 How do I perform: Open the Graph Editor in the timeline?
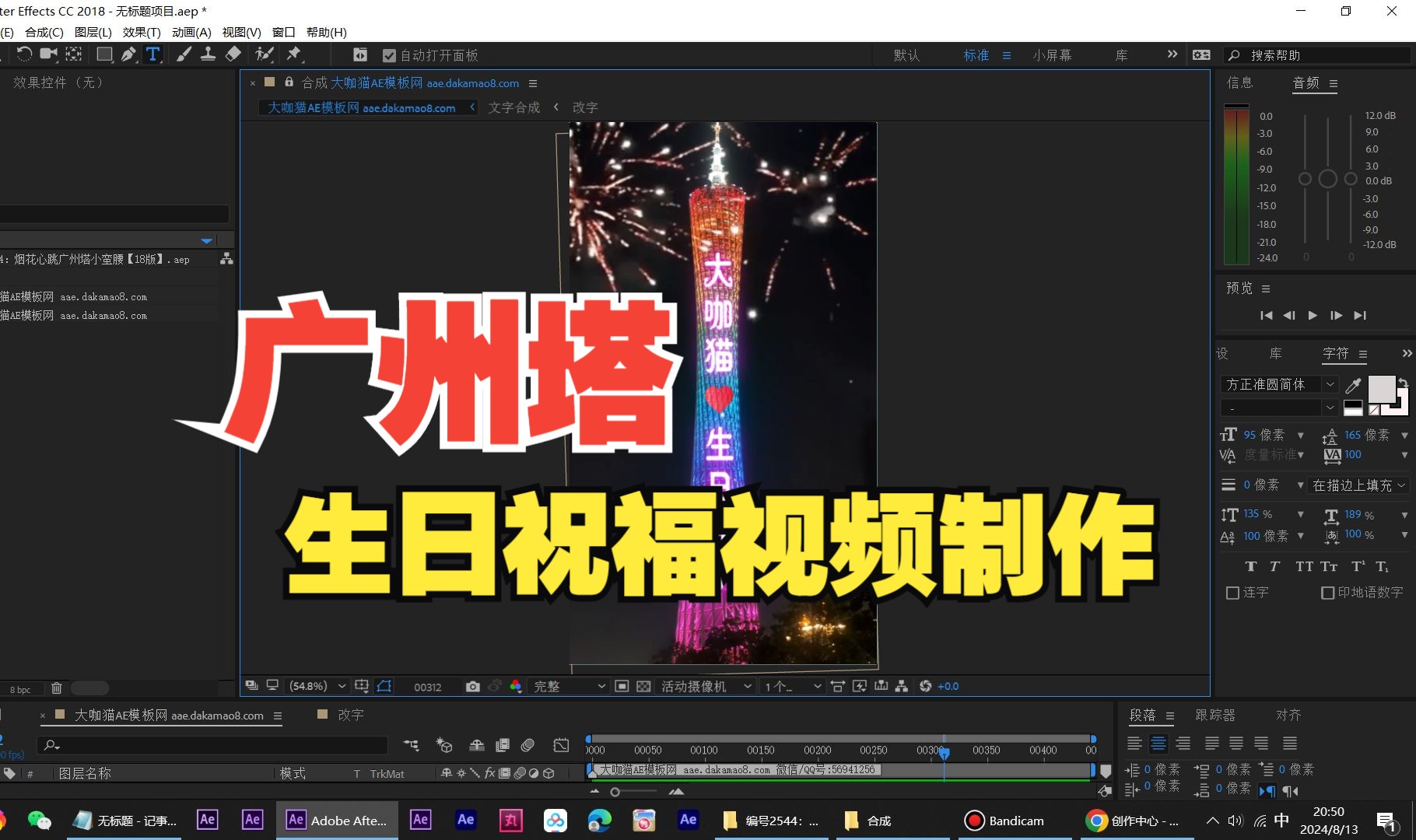(561, 745)
